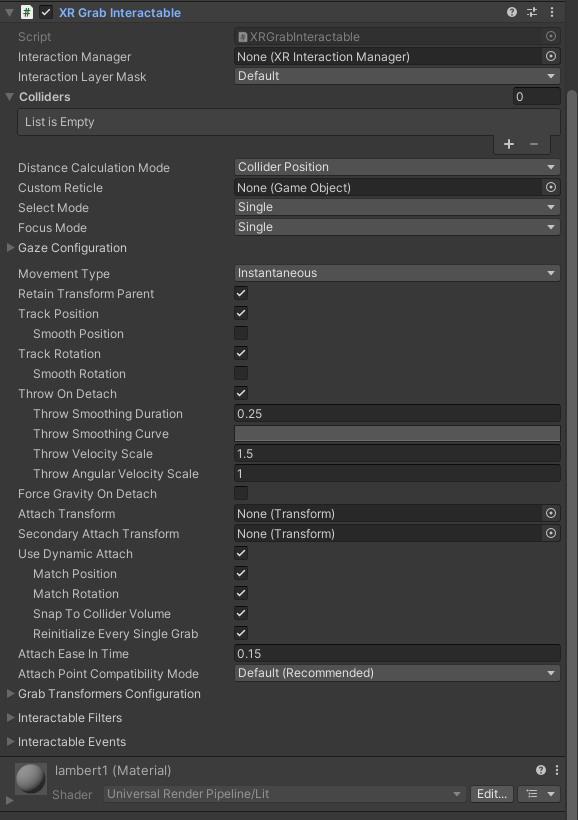Toggle Snap To Collider Volume checkbox
578x820 pixels.
[x=241, y=613]
